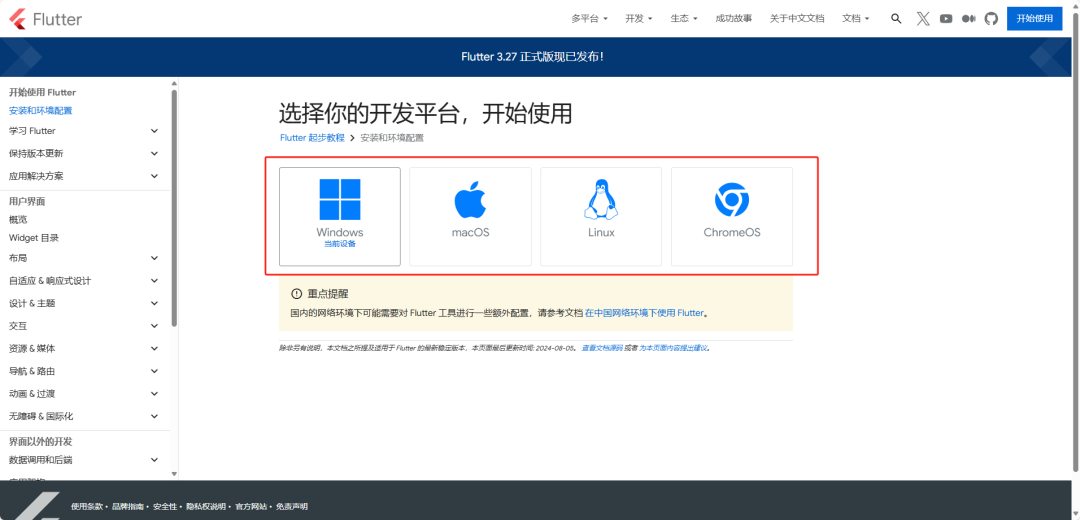Expand 动画 & 过渡 sidebar section
The height and width of the screenshot is (520, 1080).
pos(84,394)
